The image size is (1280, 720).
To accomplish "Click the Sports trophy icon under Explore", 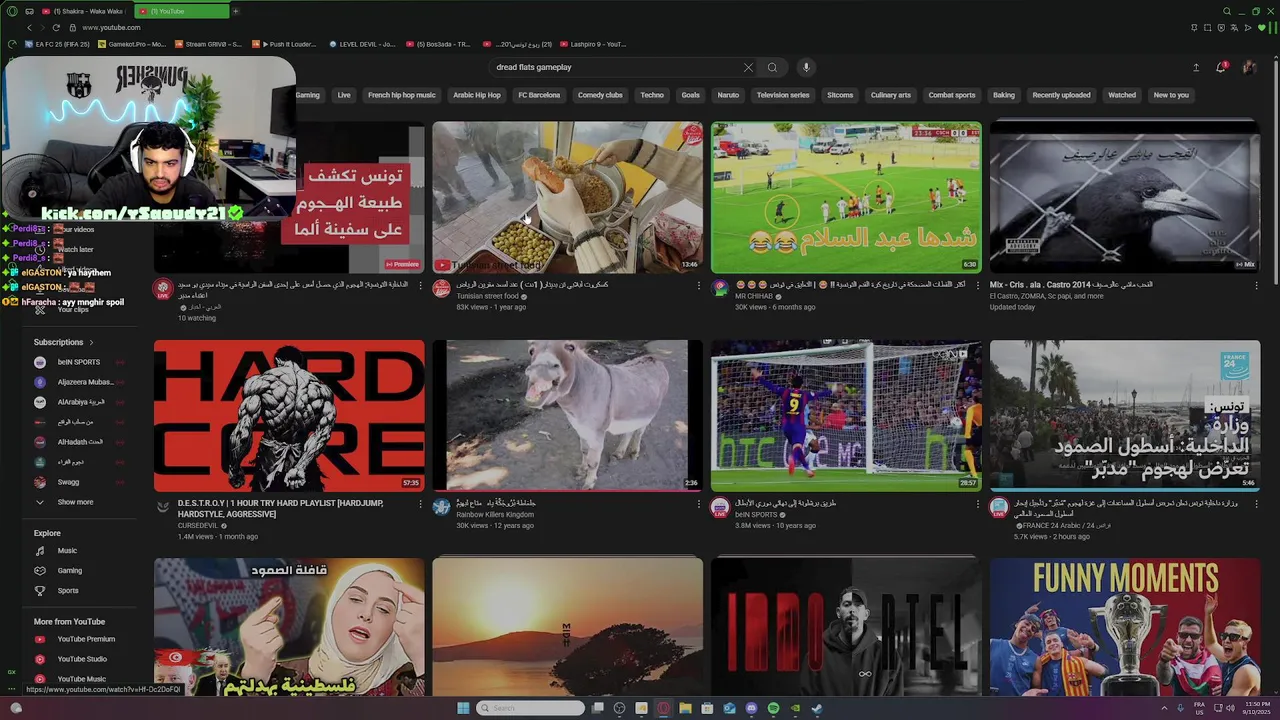I will coord(40,591).
